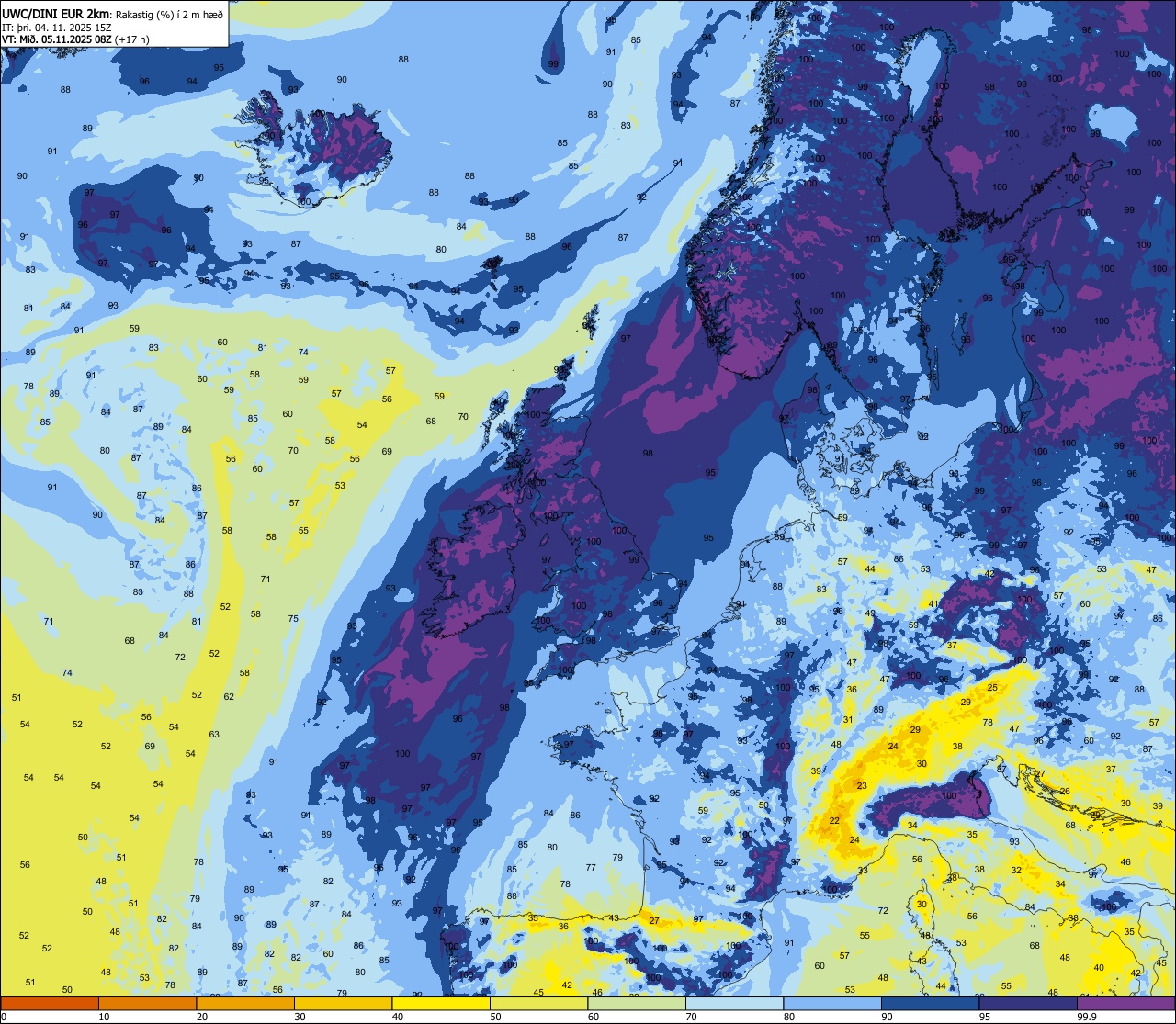Click the humidity value '23' on the map
Viewport: 1176px width, 1024px height.
862,786
